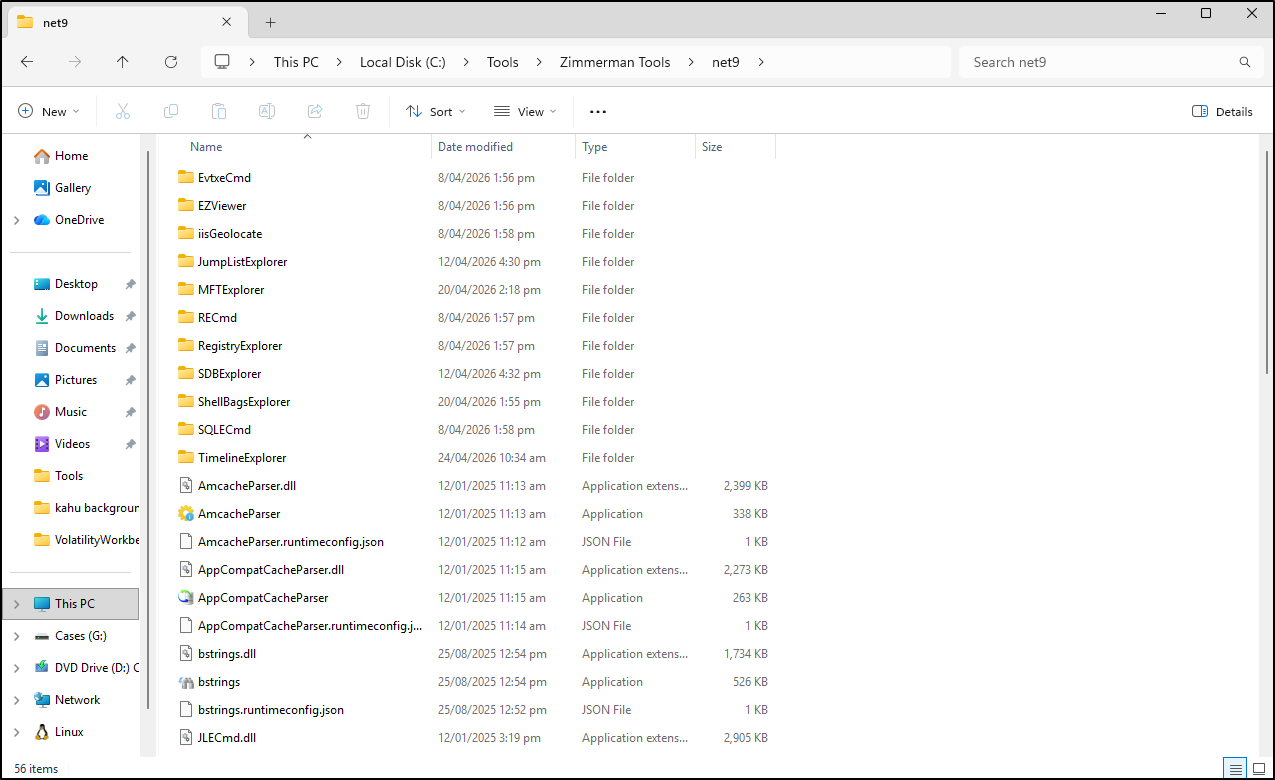Open the New dropdown menu

[x=49, y=112]
